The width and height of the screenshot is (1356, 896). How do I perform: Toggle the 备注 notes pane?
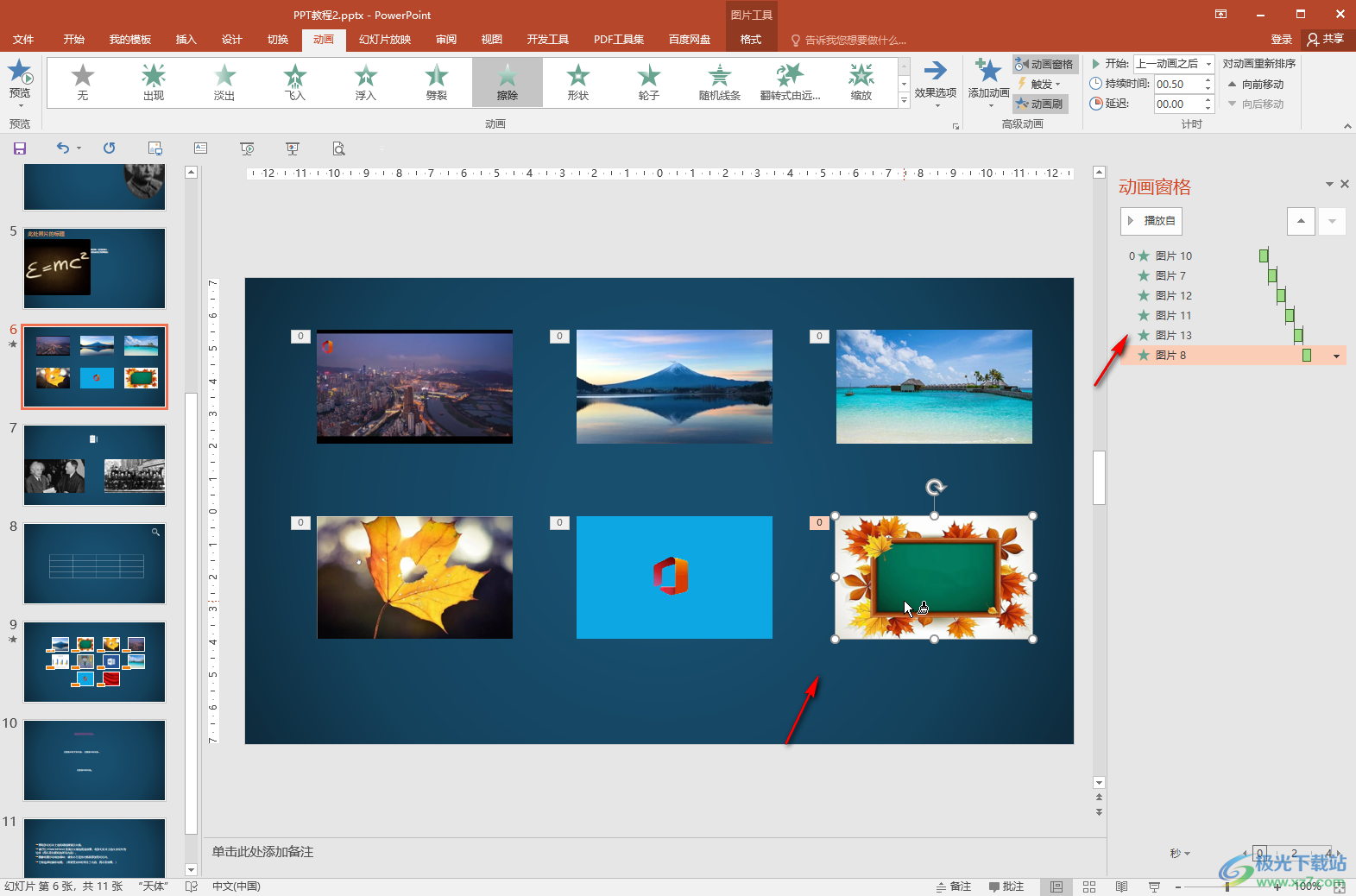[x=954, y=887]
